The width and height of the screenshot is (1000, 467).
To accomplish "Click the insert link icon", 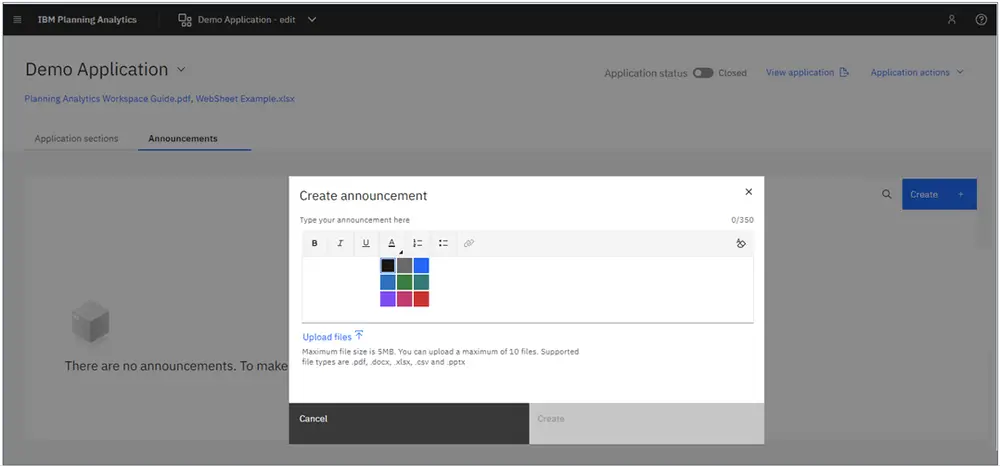I will (x=469, y=243).
